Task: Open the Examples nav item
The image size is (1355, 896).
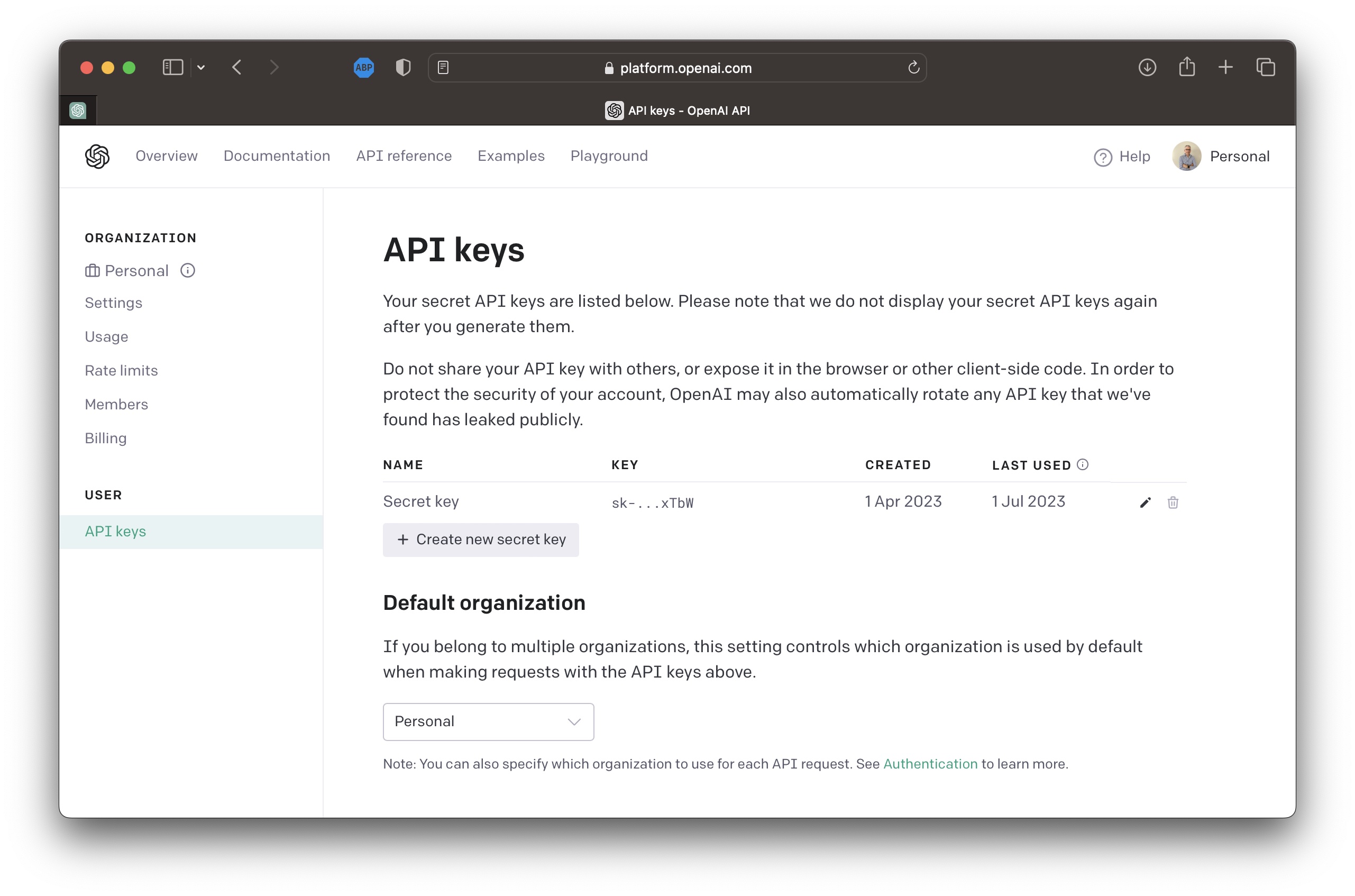Action: [x=511, y=156]
